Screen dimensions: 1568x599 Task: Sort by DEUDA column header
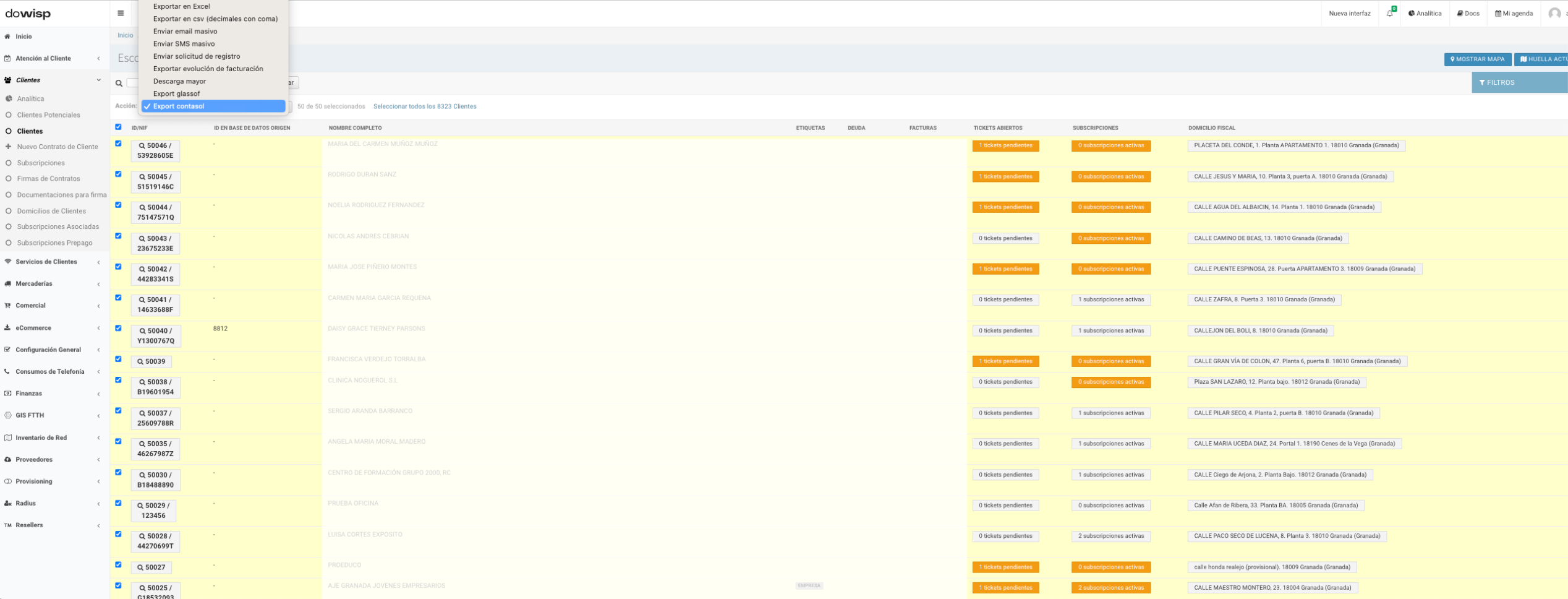856,128
